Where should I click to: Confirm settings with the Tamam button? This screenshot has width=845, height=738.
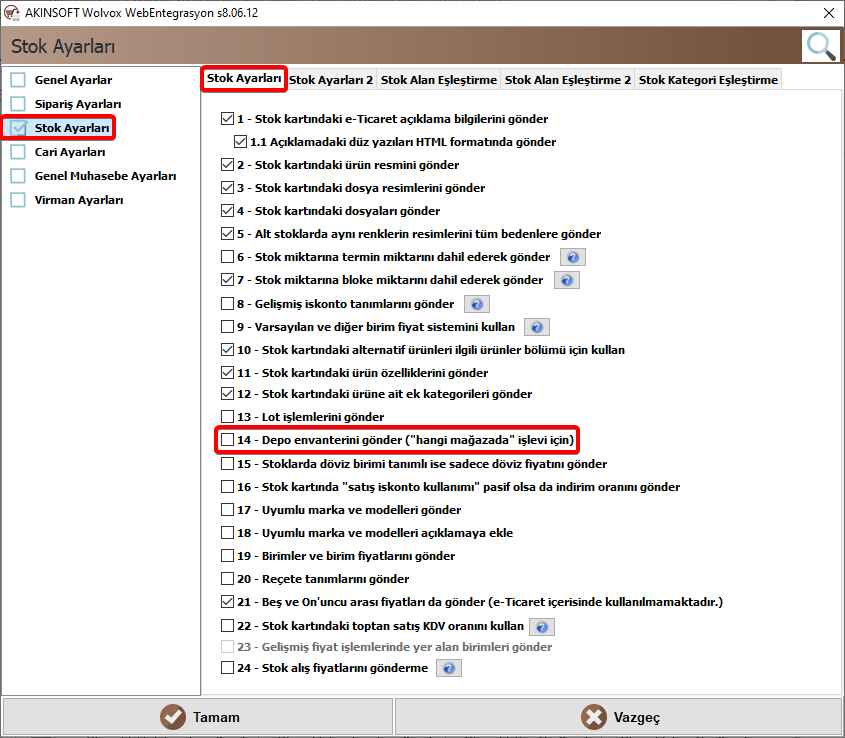click(x=198, y=717)
